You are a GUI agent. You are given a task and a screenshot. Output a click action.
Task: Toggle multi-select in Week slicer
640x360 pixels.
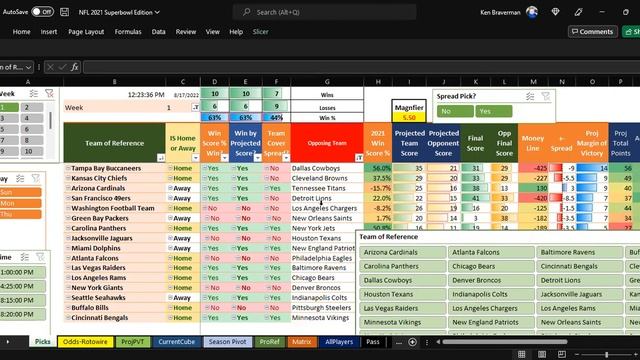[33, 93]
